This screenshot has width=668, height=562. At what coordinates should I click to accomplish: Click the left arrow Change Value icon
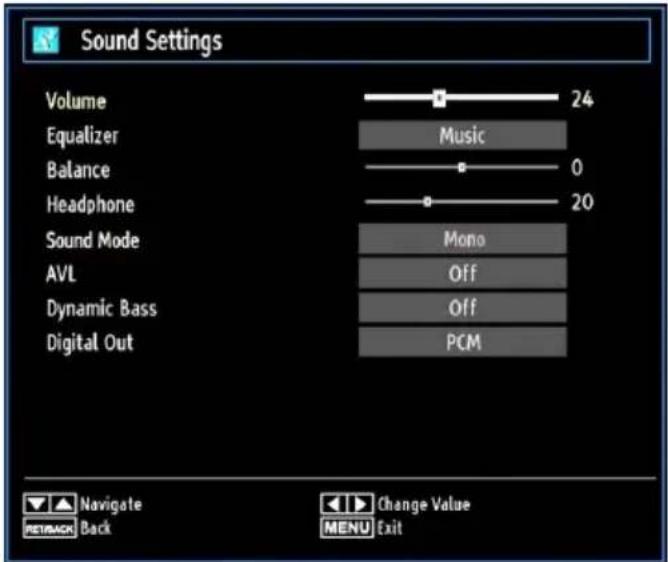point(334,504)
